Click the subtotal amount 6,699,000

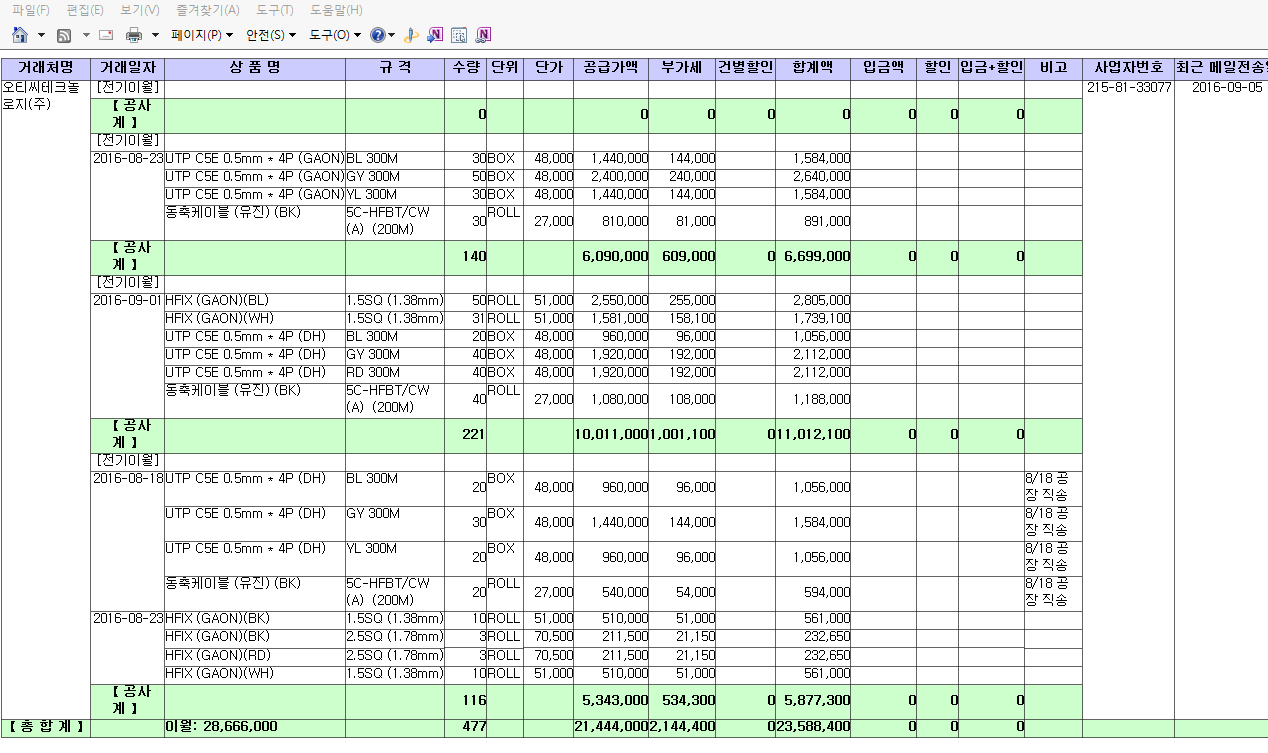[x=817, y=256]
